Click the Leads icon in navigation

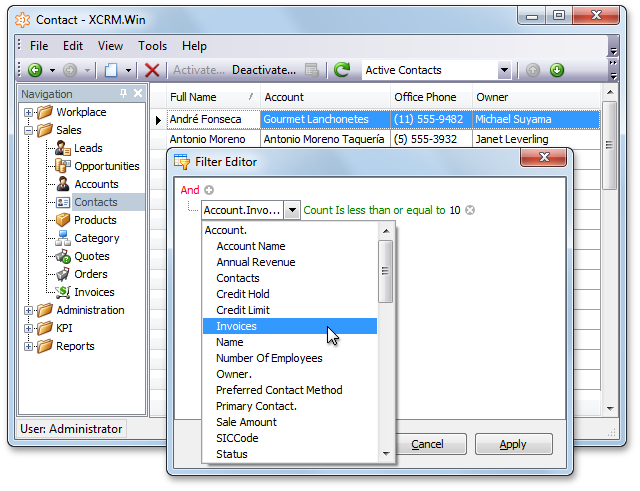(63, 148)
